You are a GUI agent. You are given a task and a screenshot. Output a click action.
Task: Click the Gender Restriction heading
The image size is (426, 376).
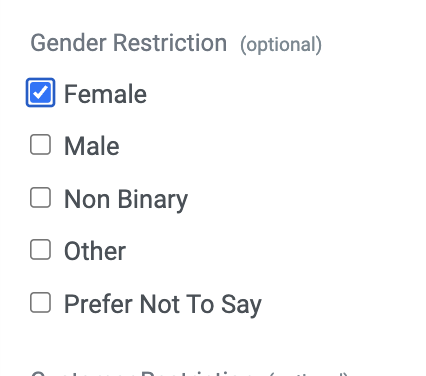[x=129, y=43]
